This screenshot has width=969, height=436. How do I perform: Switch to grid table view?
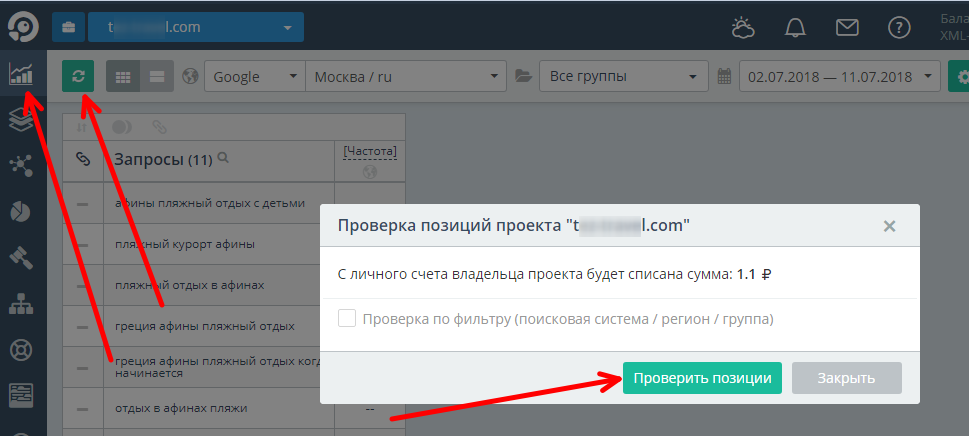[x=124, y=77]
